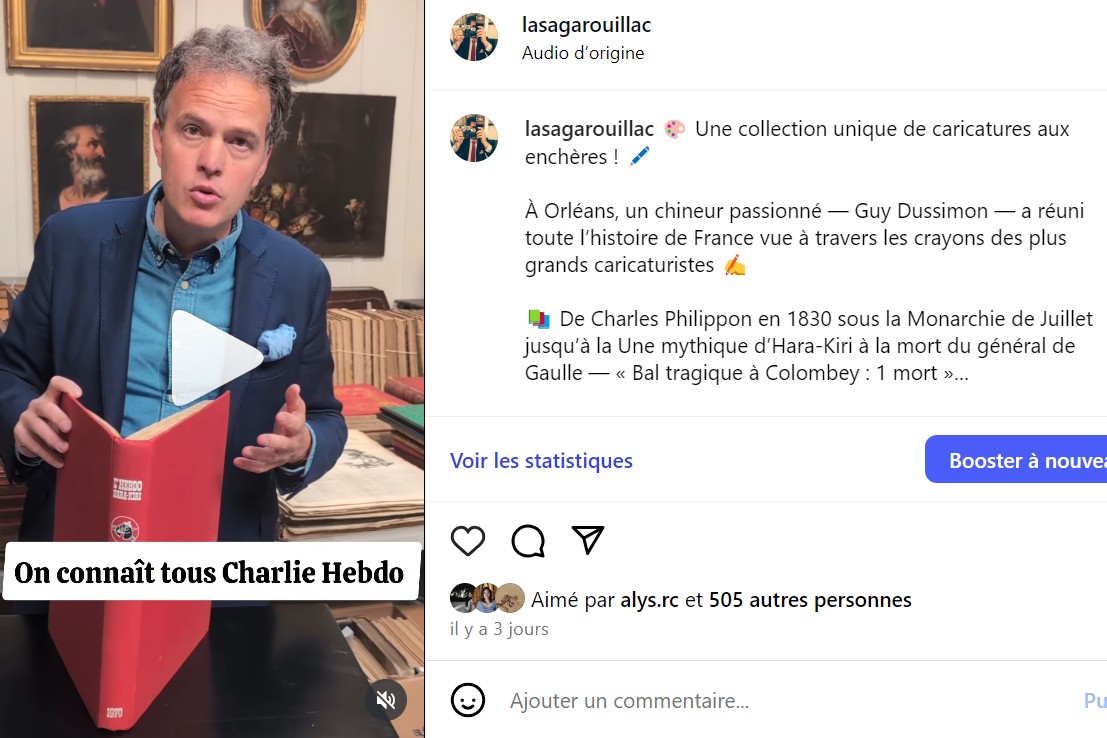View the 505 autres personnes likes list
The width and height of the screenshot is (1107, 738).
810,600
